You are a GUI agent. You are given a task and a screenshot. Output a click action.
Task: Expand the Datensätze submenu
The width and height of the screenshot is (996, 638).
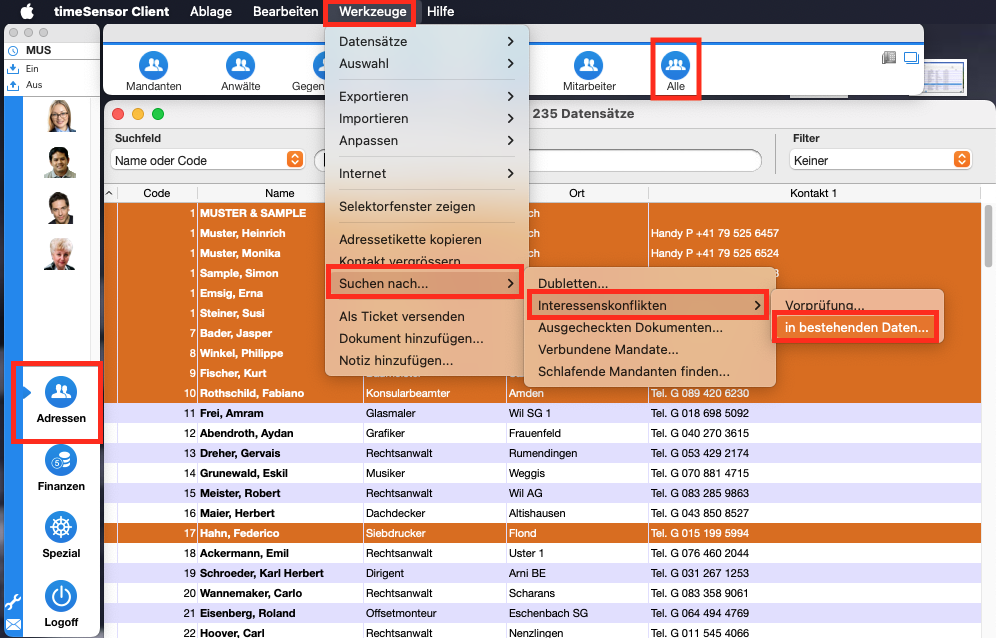pyautogui.click(x=426, y=41)
